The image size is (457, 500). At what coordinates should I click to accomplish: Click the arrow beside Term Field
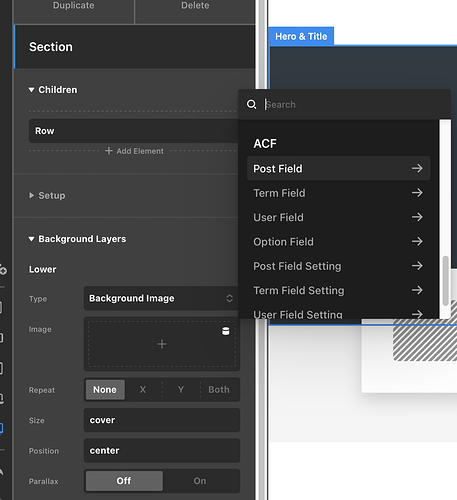417,193
